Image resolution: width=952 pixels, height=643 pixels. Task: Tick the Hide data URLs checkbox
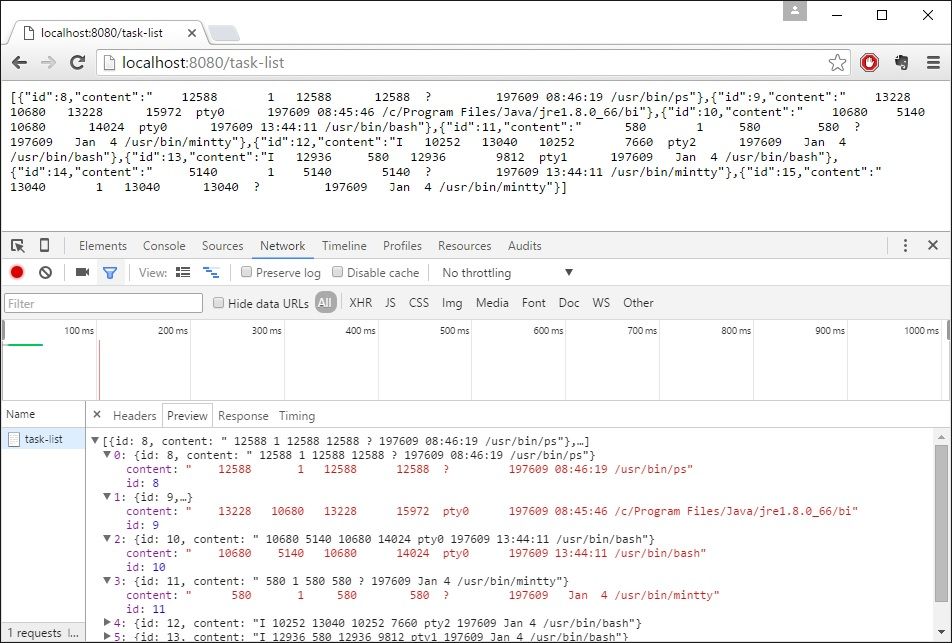pyautogui.click(x=218, y=303)
